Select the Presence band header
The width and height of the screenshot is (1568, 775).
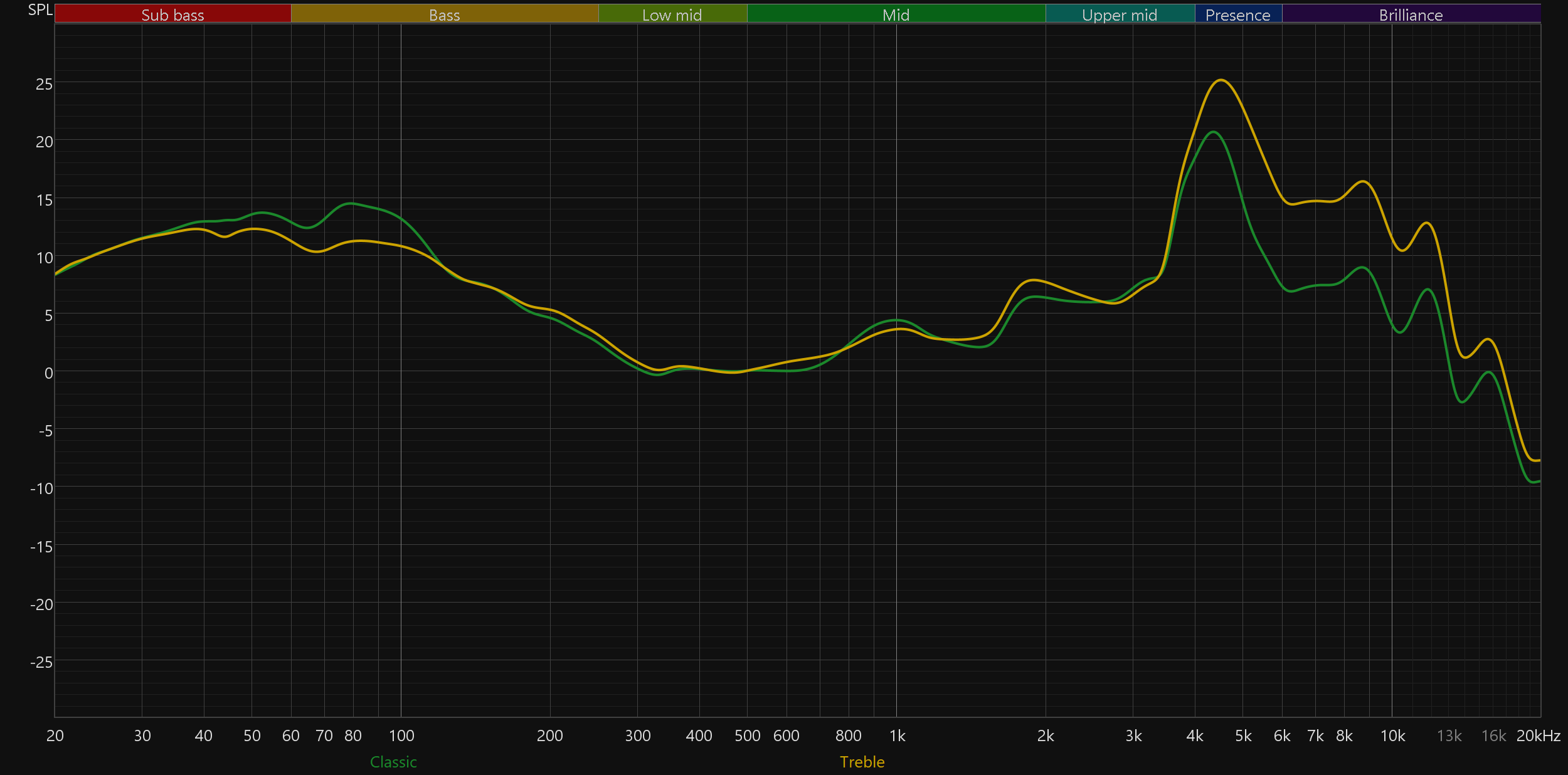click(1237, 14)
